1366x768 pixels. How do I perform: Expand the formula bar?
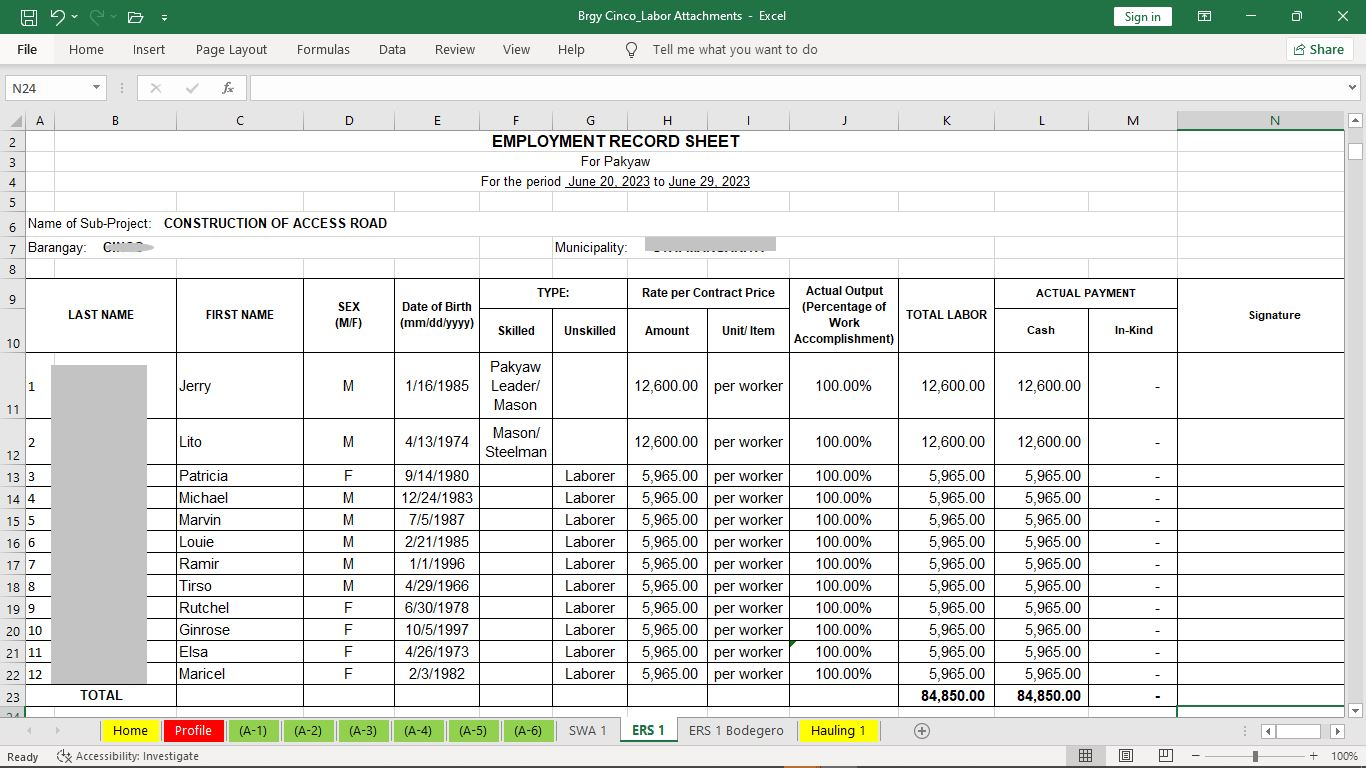[1353, 88]
